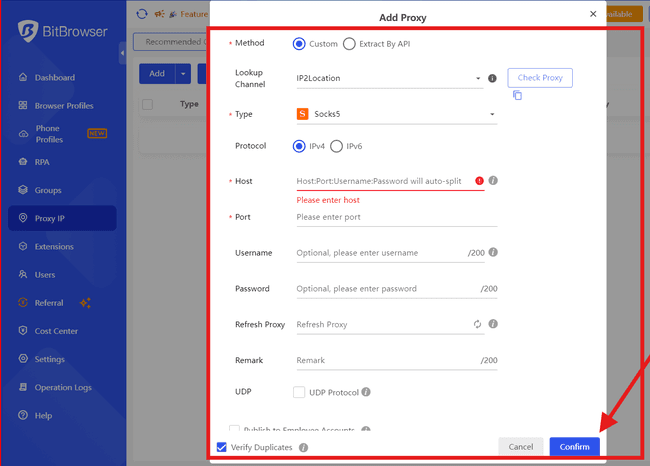Image resolution: width=650 pixels, height=466 pixels.
Task: Click the Refresh Proxy info icon
Action: click(493, 324)
